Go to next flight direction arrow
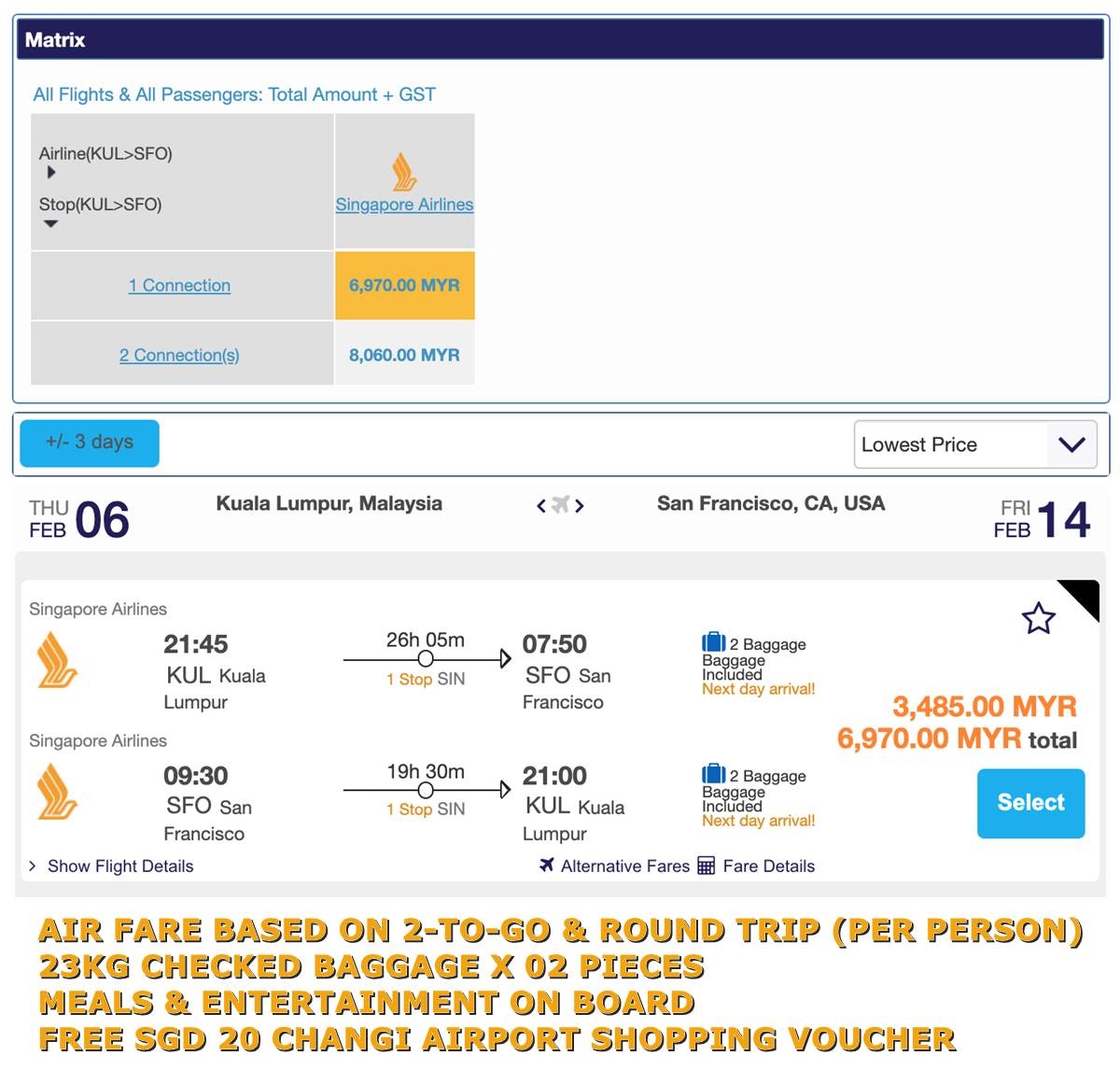Image resolution: width=1120 pixels, height=1070 pixels. 580,506
